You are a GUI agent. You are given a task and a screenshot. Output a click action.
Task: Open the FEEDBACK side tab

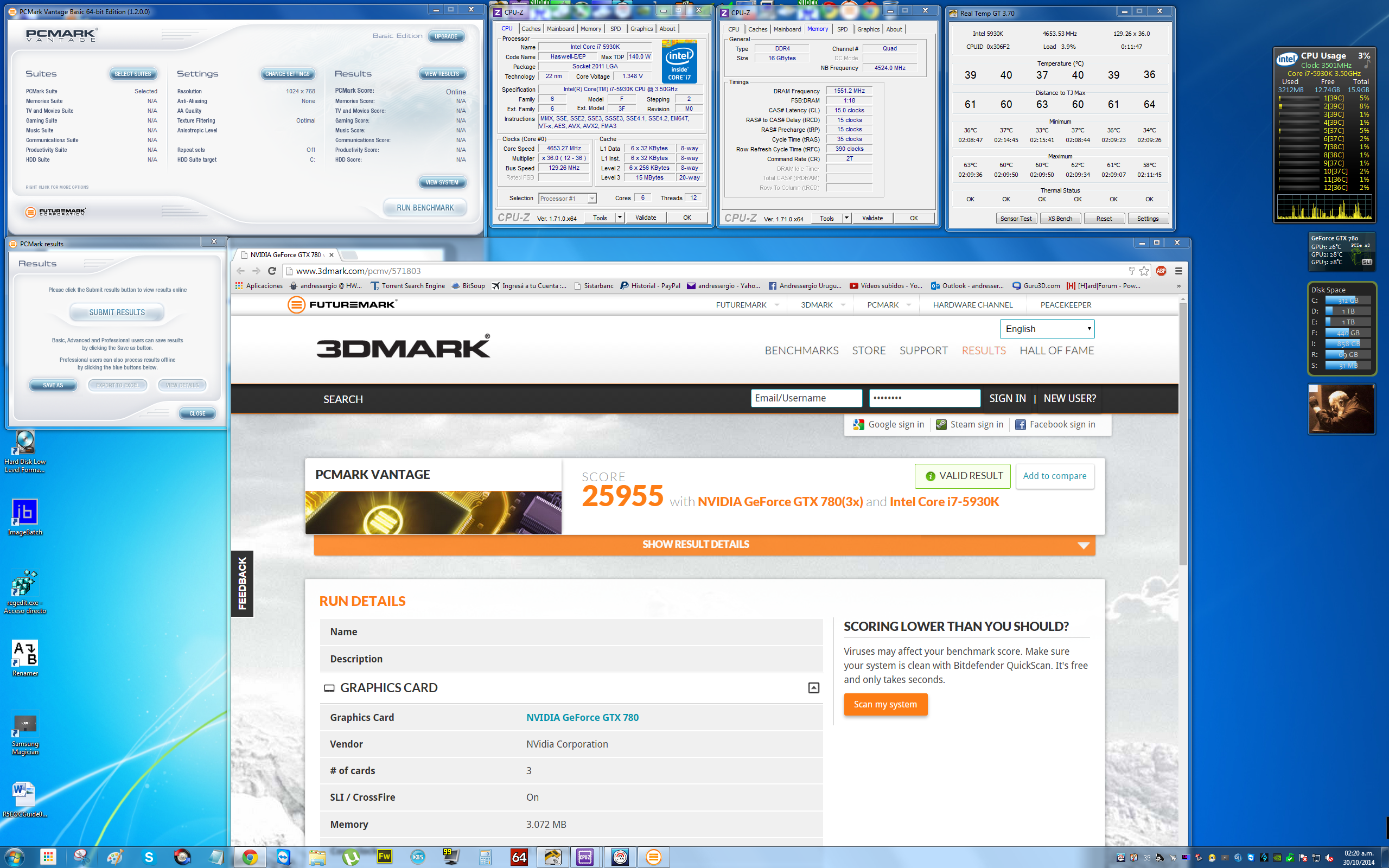[241, 583]
